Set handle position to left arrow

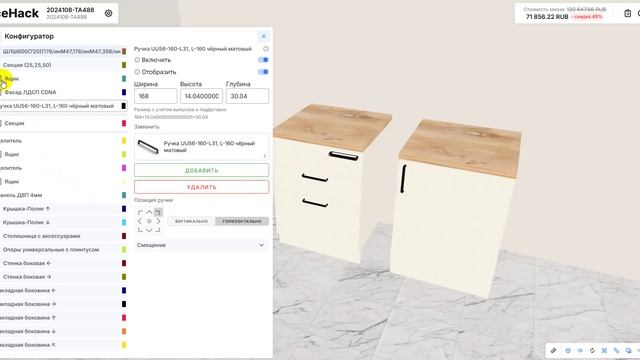click(x=140, y=221)
